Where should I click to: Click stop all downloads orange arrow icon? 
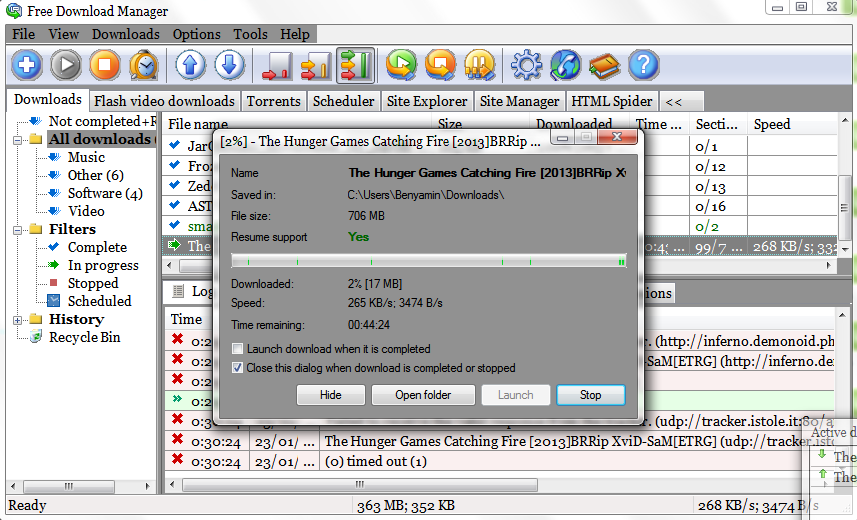441,65
